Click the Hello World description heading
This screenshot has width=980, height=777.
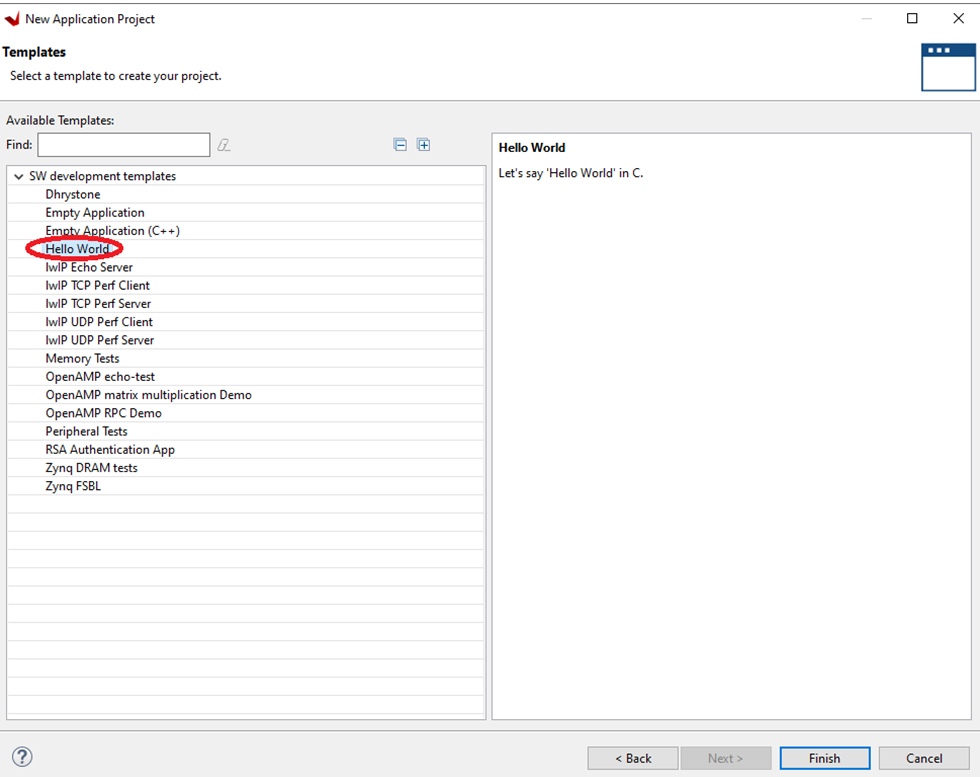tap(532, 148)
